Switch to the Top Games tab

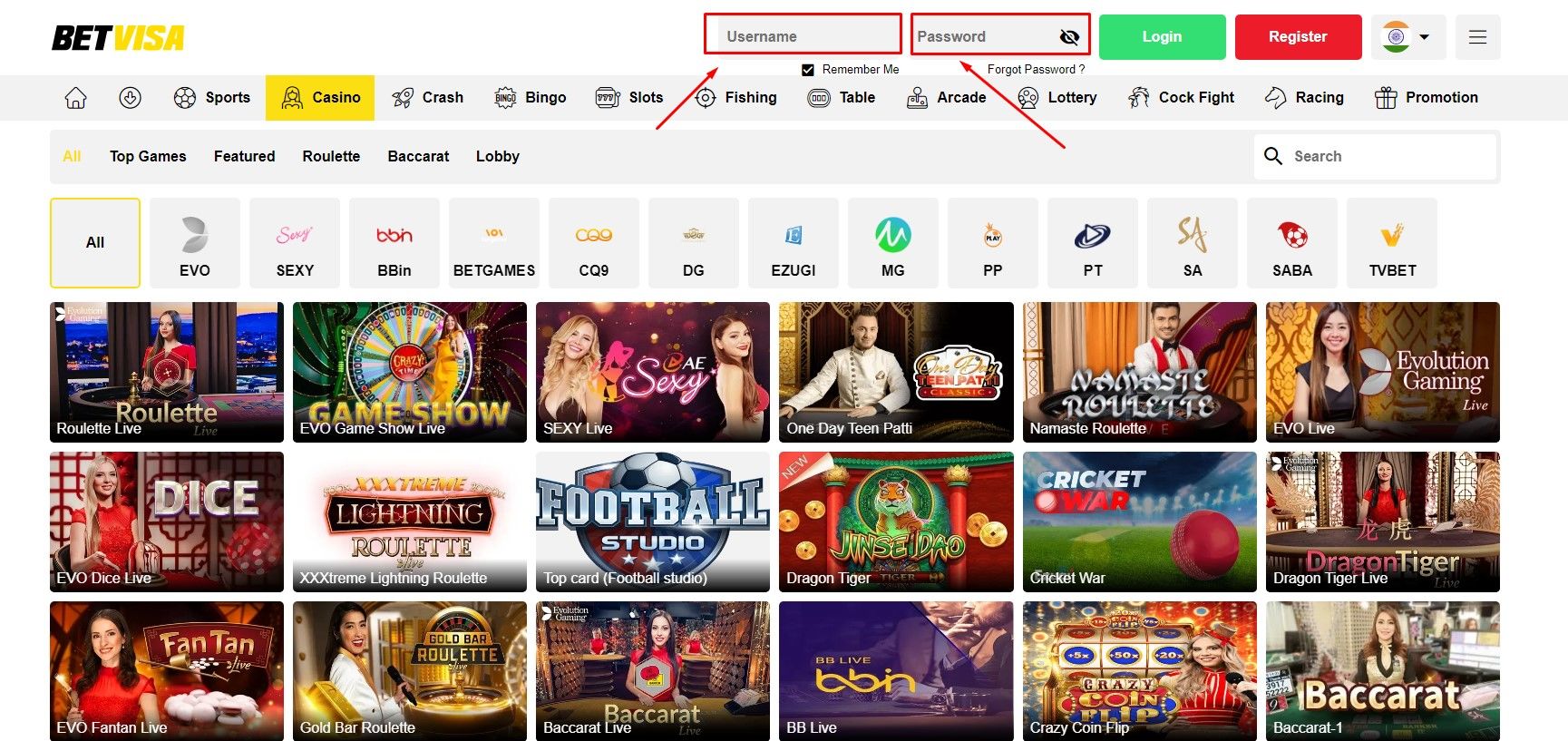click(x=148, y=156)
